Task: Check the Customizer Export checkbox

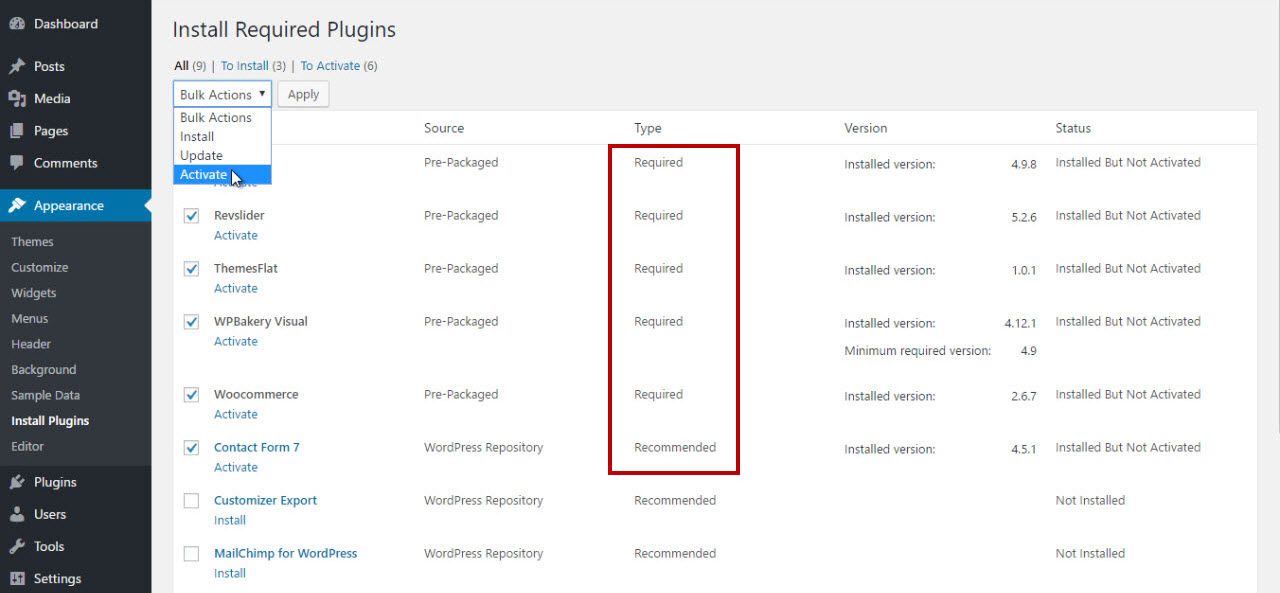Action: click(x=191, y=501)
